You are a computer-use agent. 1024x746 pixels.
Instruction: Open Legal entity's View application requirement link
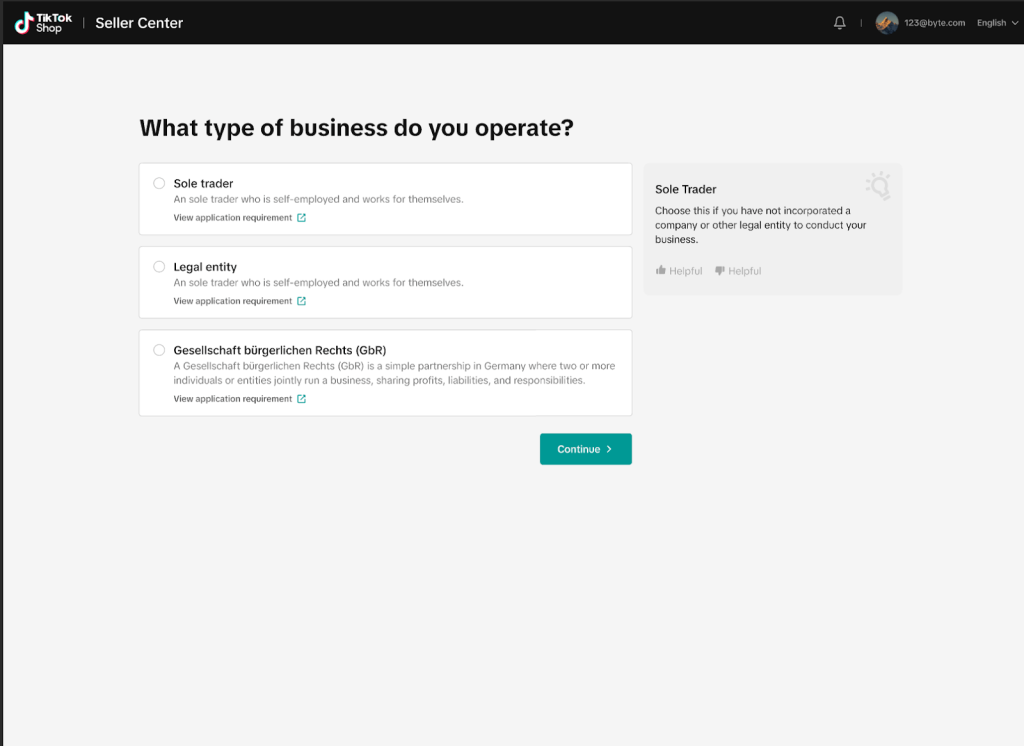pos(233,301)
